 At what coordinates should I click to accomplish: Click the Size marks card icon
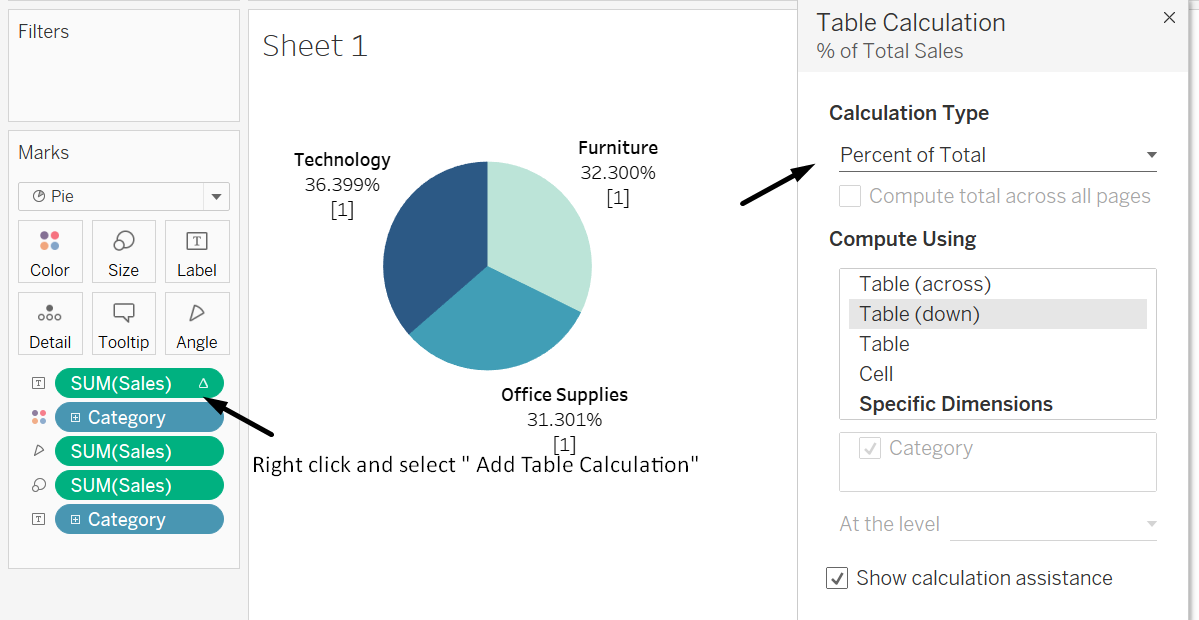pyautogui.click(x=123, y=241)
